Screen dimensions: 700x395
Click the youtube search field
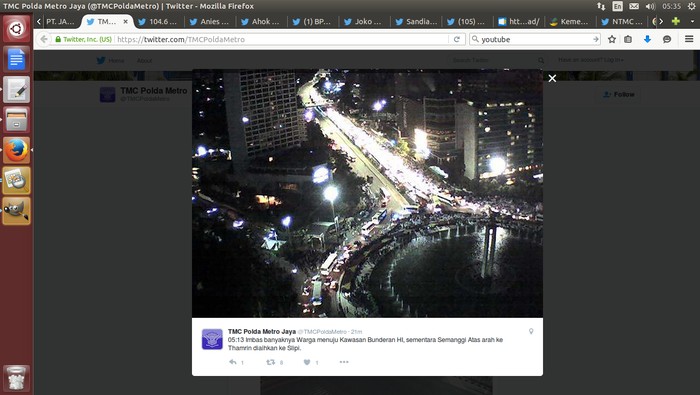pos(534,39)
